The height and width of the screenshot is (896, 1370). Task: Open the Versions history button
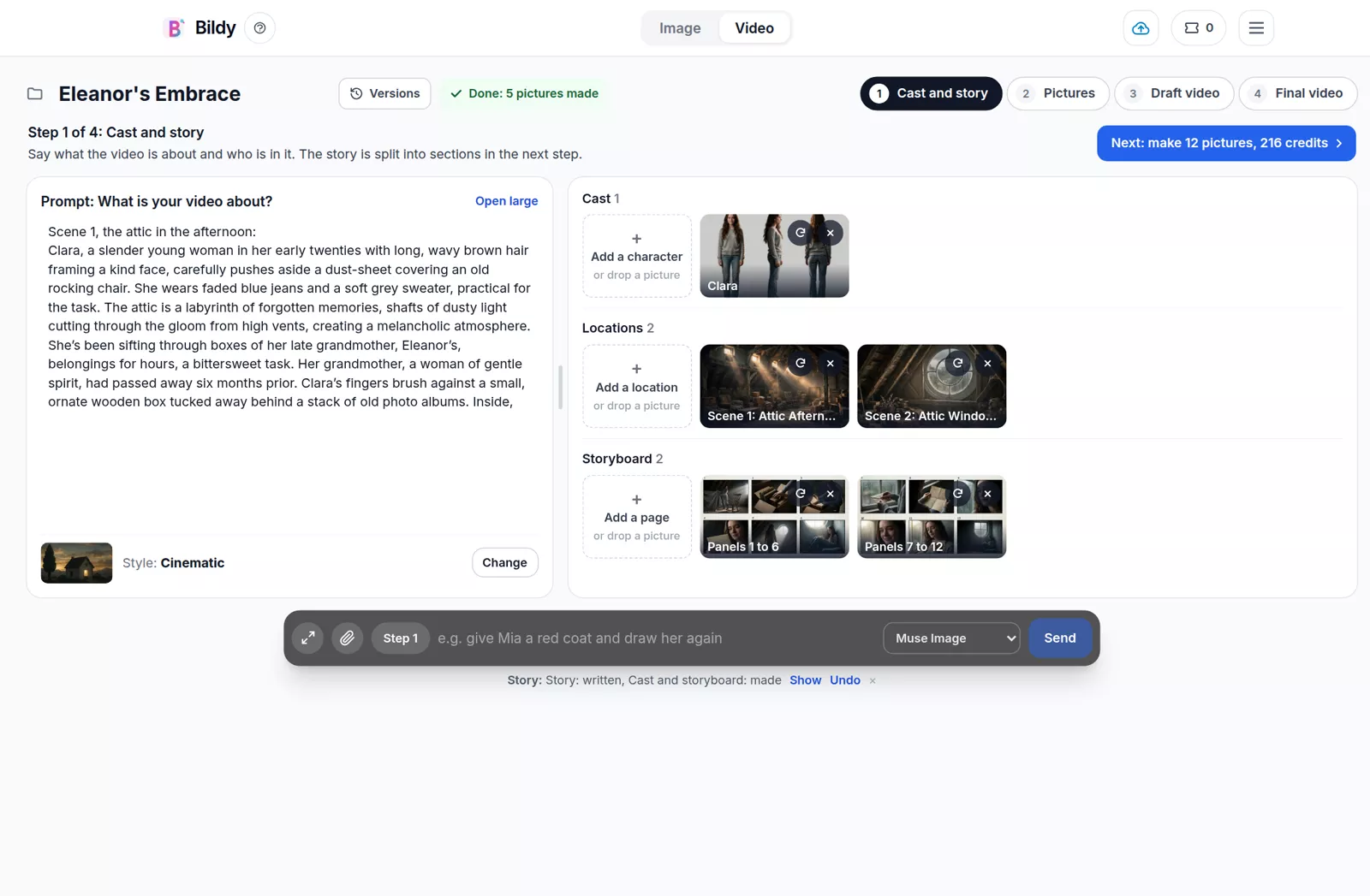[x=384, y=93]
